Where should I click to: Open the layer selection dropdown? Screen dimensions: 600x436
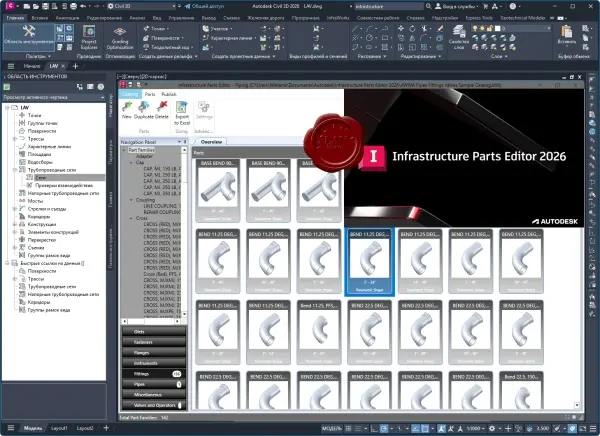pos(549,28)
